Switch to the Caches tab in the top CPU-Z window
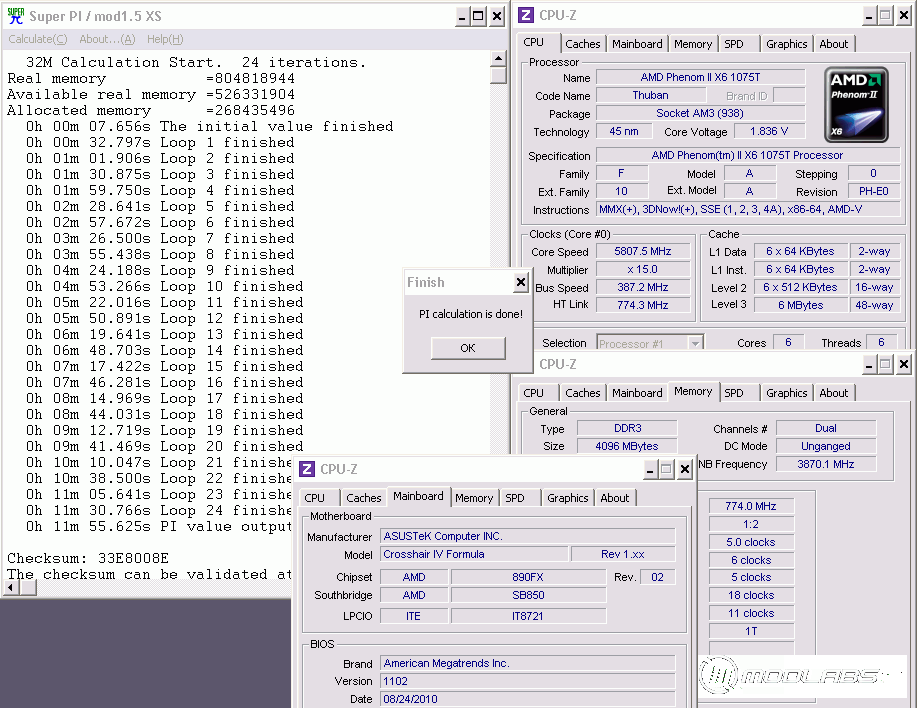The width and height of the screenshot is (917, 708). pos(582,44)
